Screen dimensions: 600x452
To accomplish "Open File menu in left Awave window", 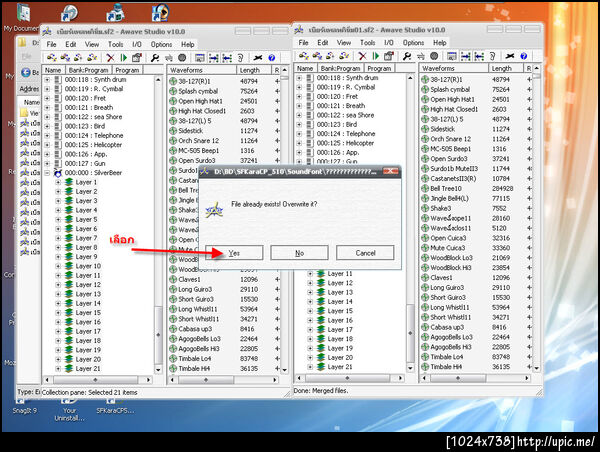I will tap(51, 44).
